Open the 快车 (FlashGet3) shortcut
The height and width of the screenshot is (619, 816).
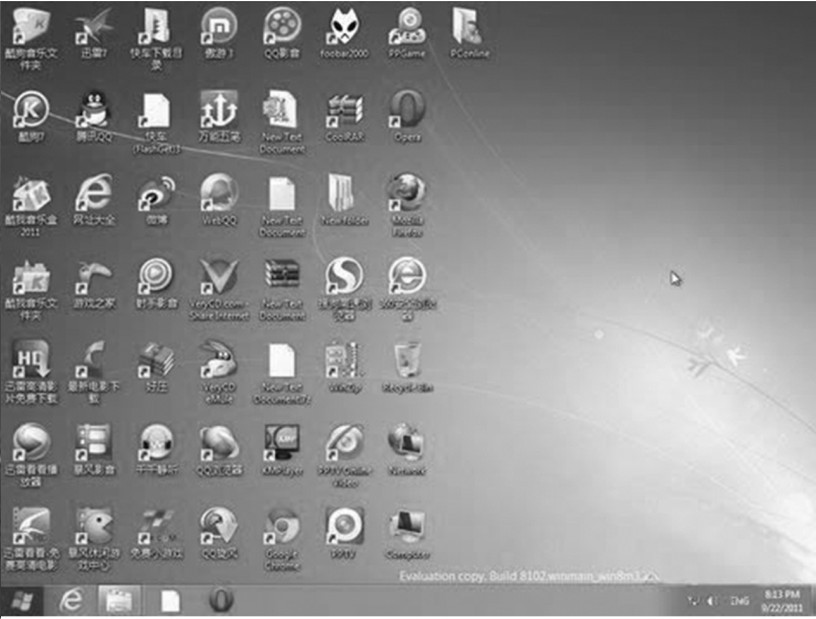point(156,123)
